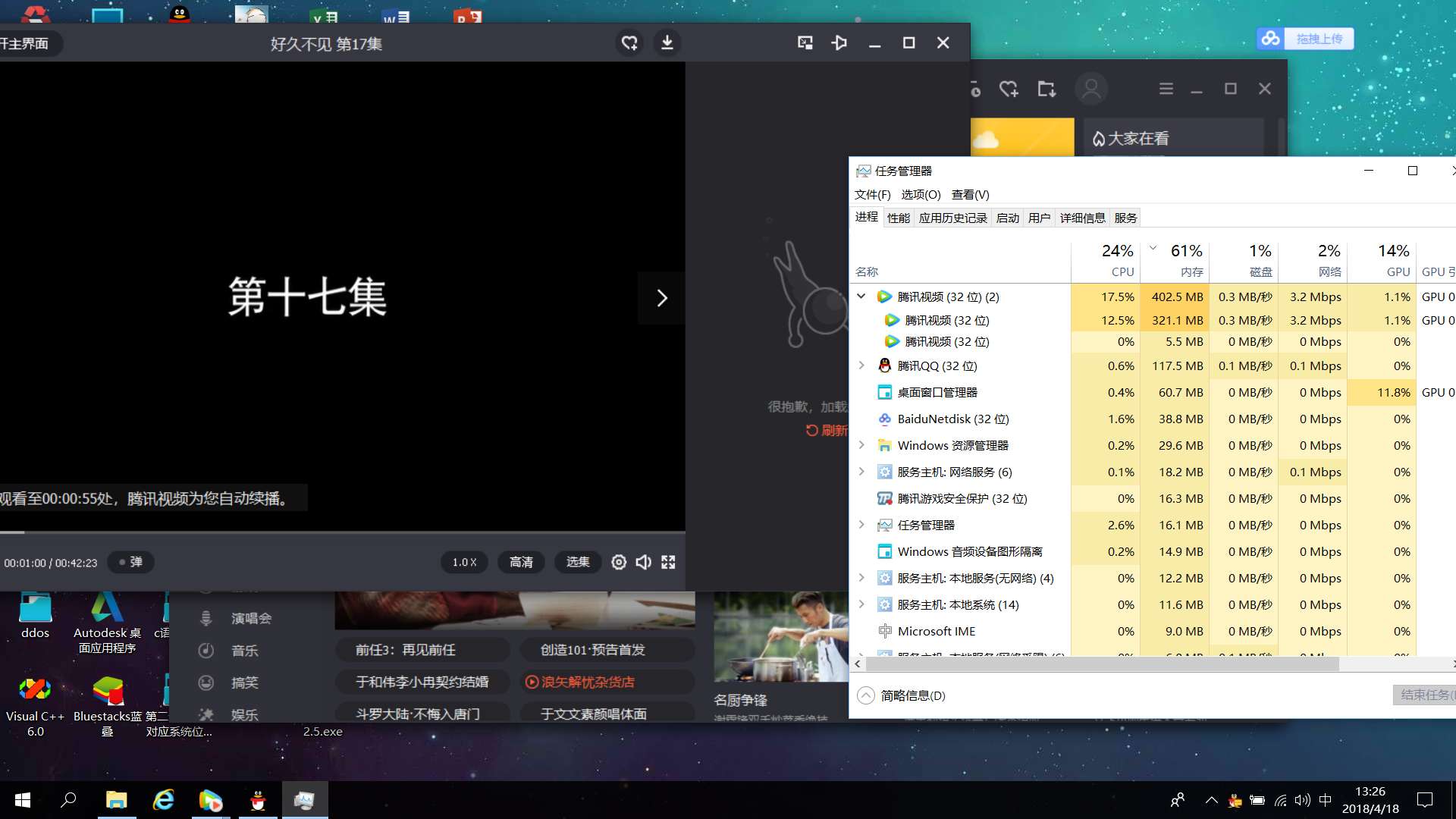Click the download icon in player title bar
Screen dimensions: 1456x819
pos(667,43)
